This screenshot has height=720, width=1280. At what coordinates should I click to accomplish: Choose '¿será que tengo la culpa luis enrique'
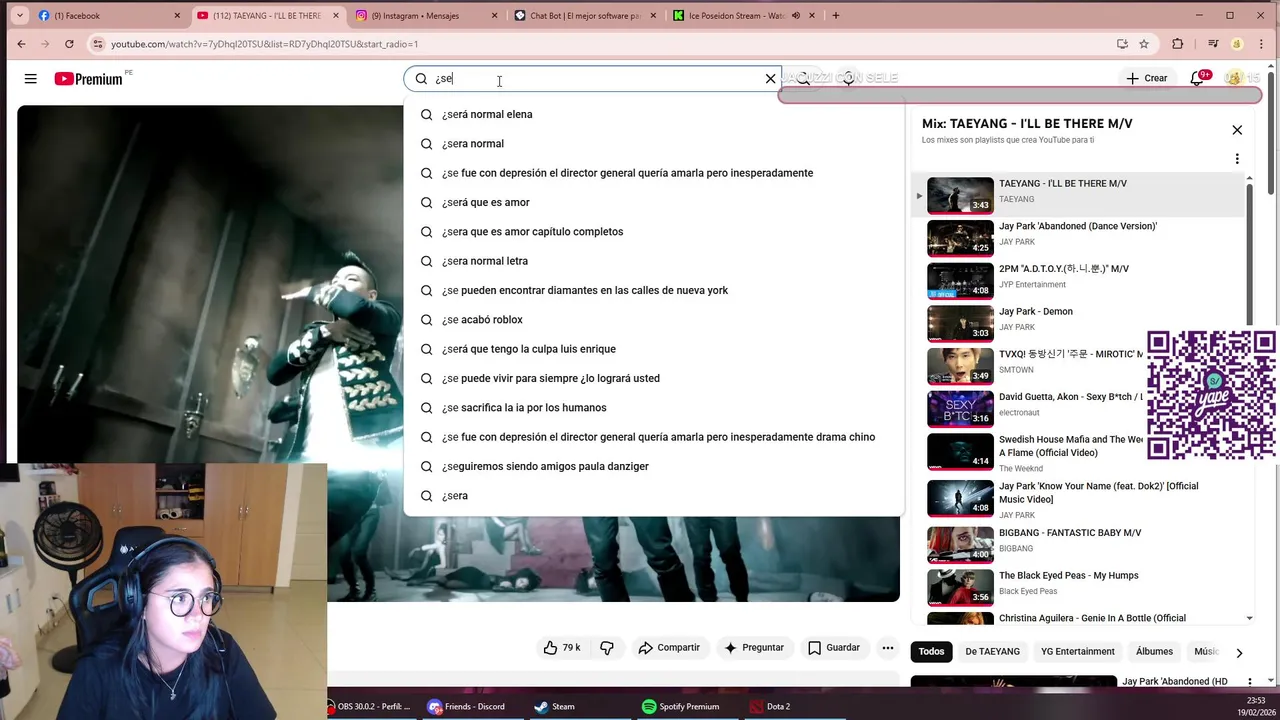point(654,349)
